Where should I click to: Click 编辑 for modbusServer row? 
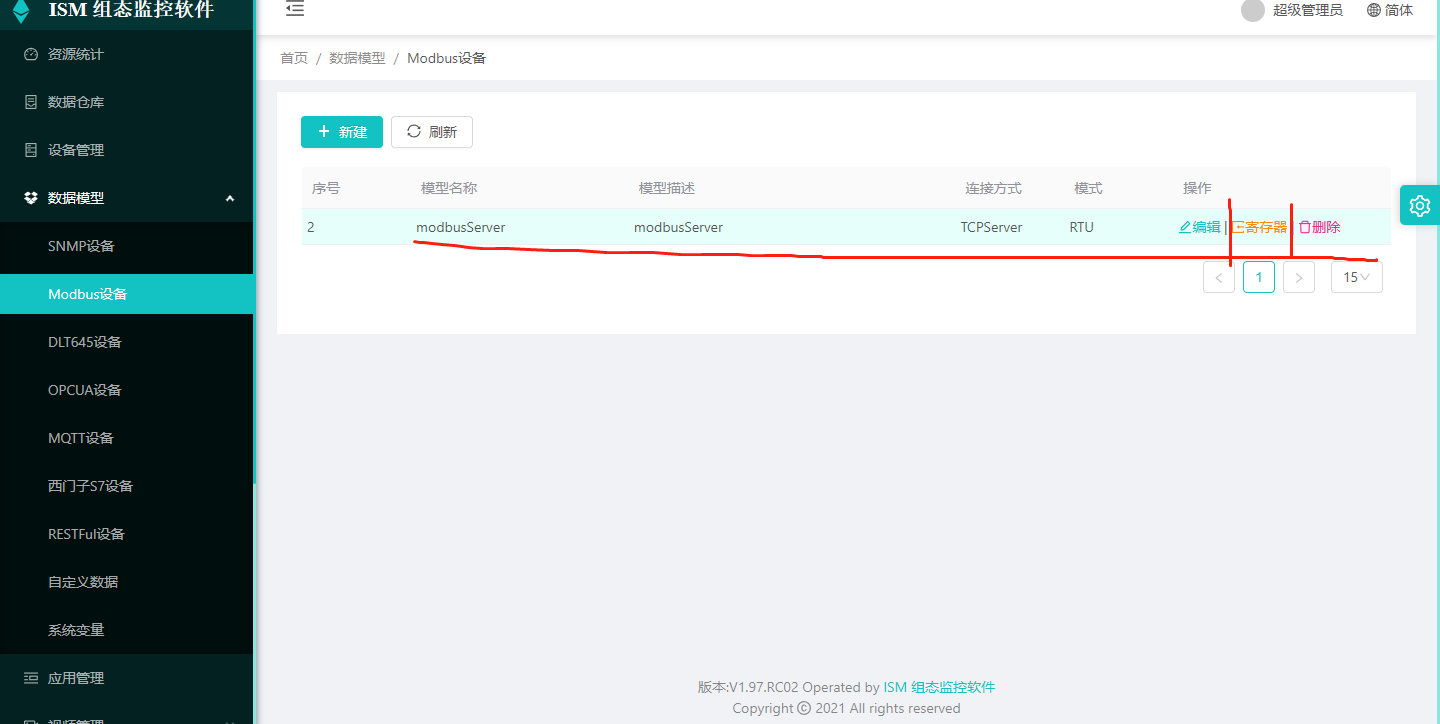tap(1200, 227)
